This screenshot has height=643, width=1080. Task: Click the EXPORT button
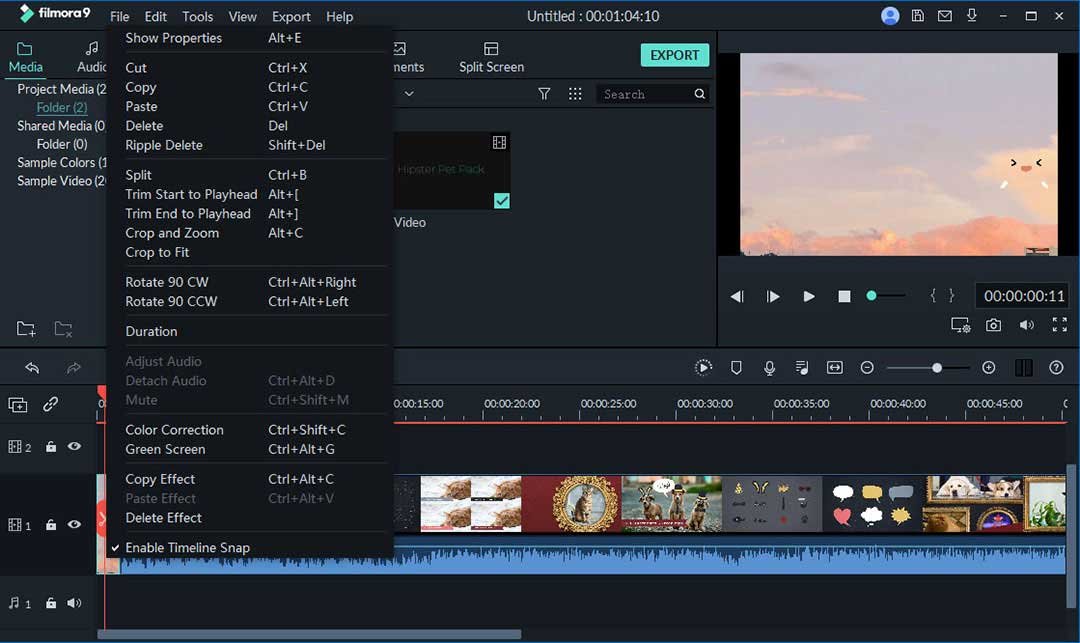click(675, 55)
